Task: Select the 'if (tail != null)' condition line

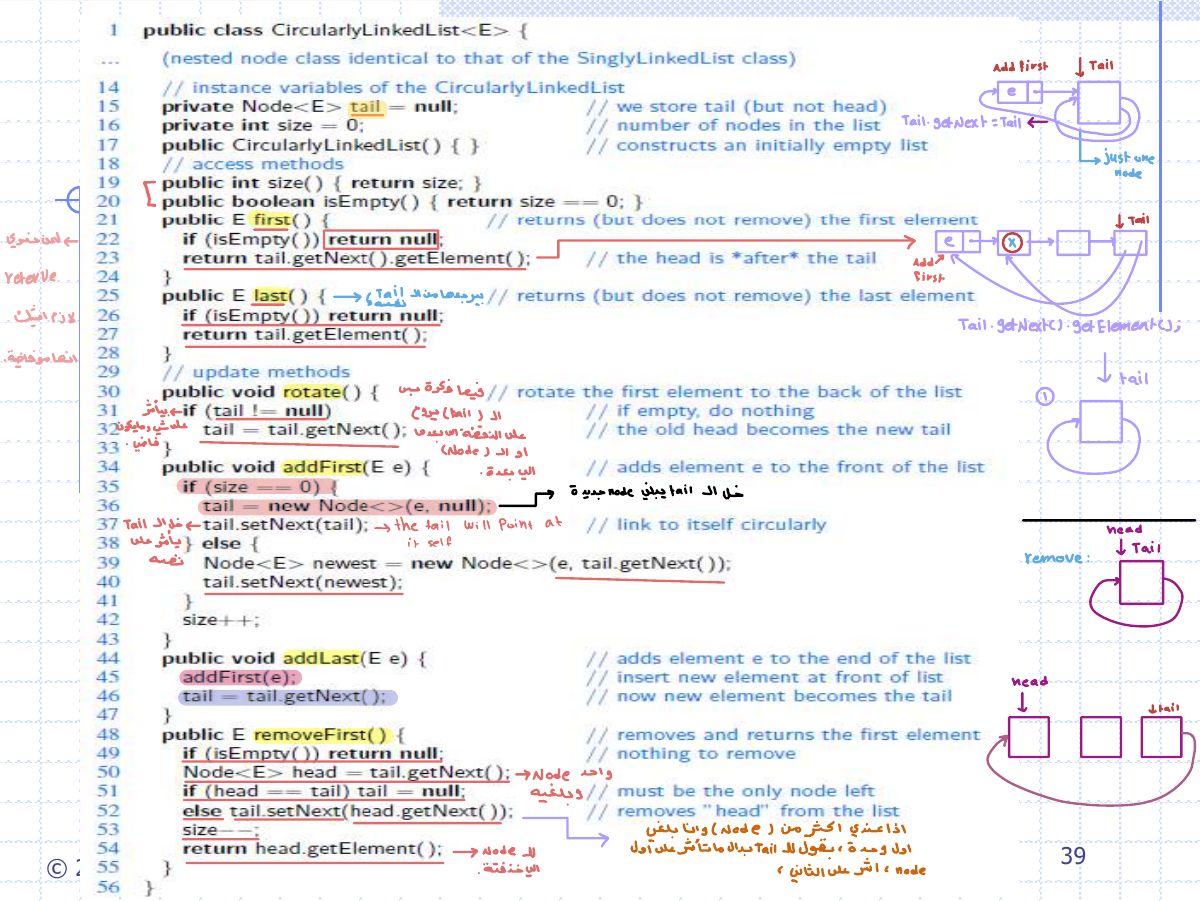Action: (x=257, y=410)
